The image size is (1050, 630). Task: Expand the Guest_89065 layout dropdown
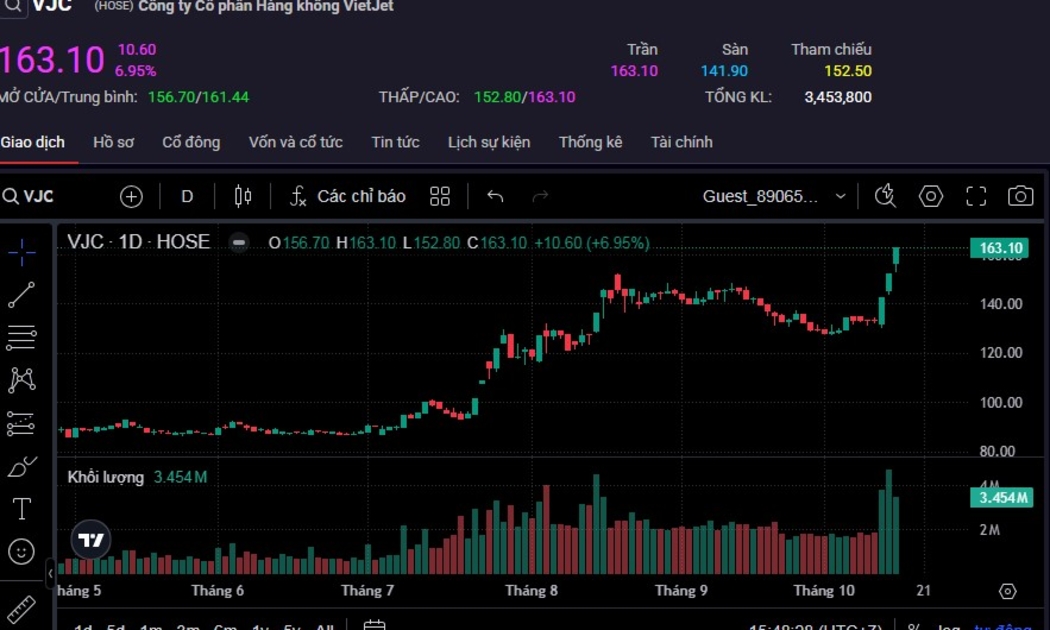click(x=840, y=196)
